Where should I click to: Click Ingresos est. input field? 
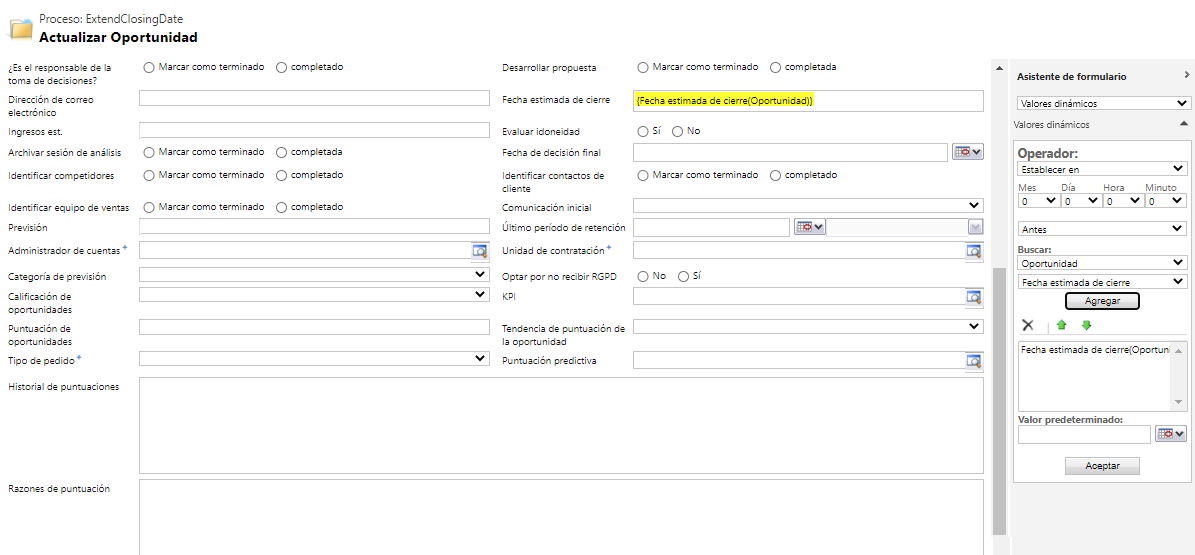coord(315,130)
